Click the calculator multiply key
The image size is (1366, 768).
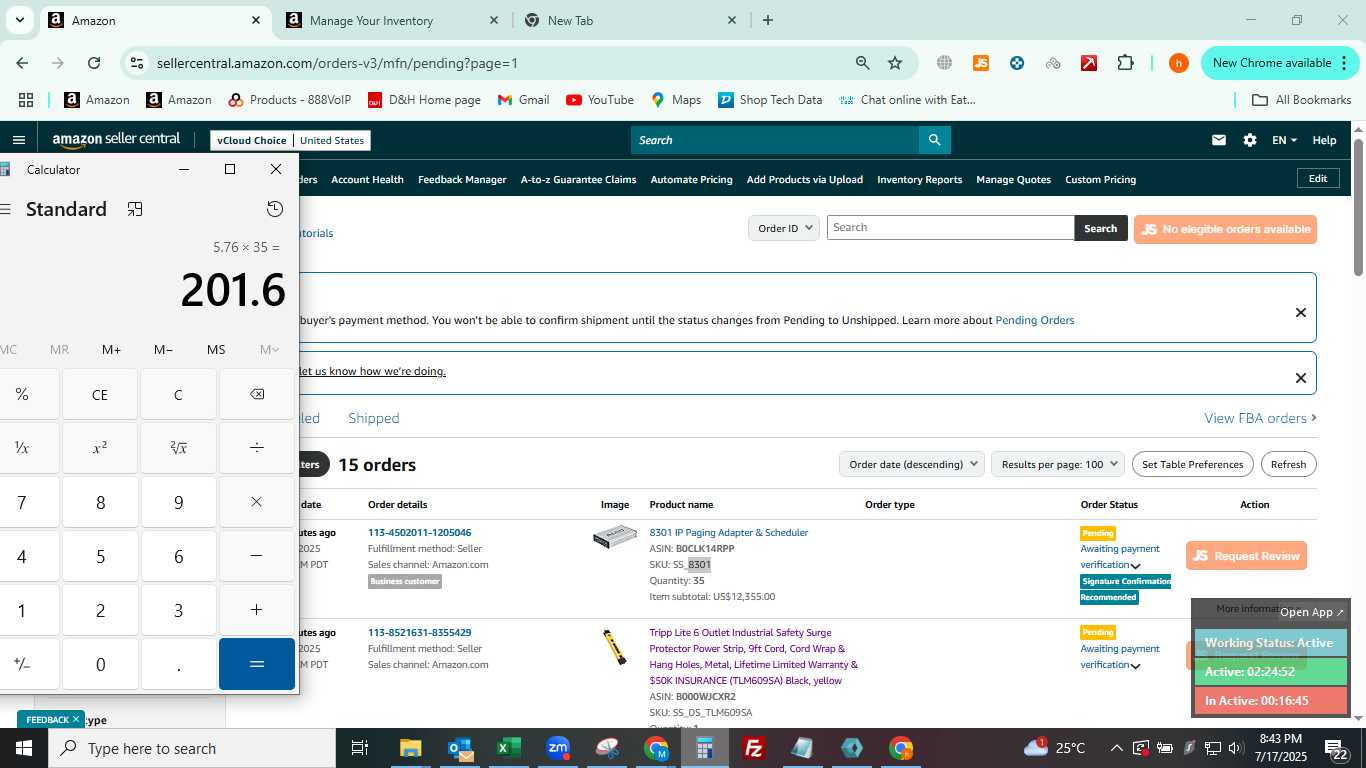pos(257,502)
